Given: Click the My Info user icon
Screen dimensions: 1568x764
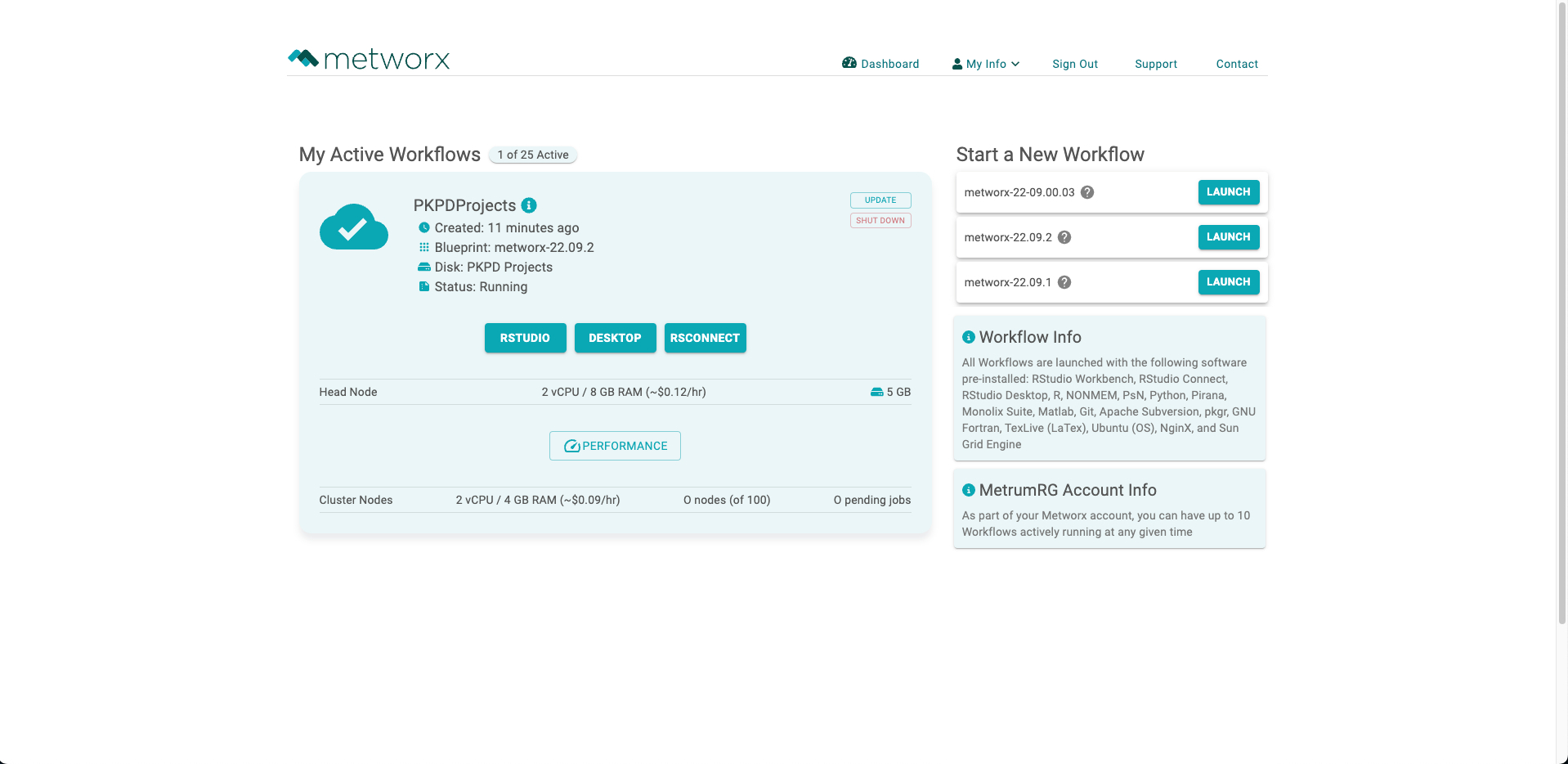Looking at the screenshot, I should (x=957, y=64).
